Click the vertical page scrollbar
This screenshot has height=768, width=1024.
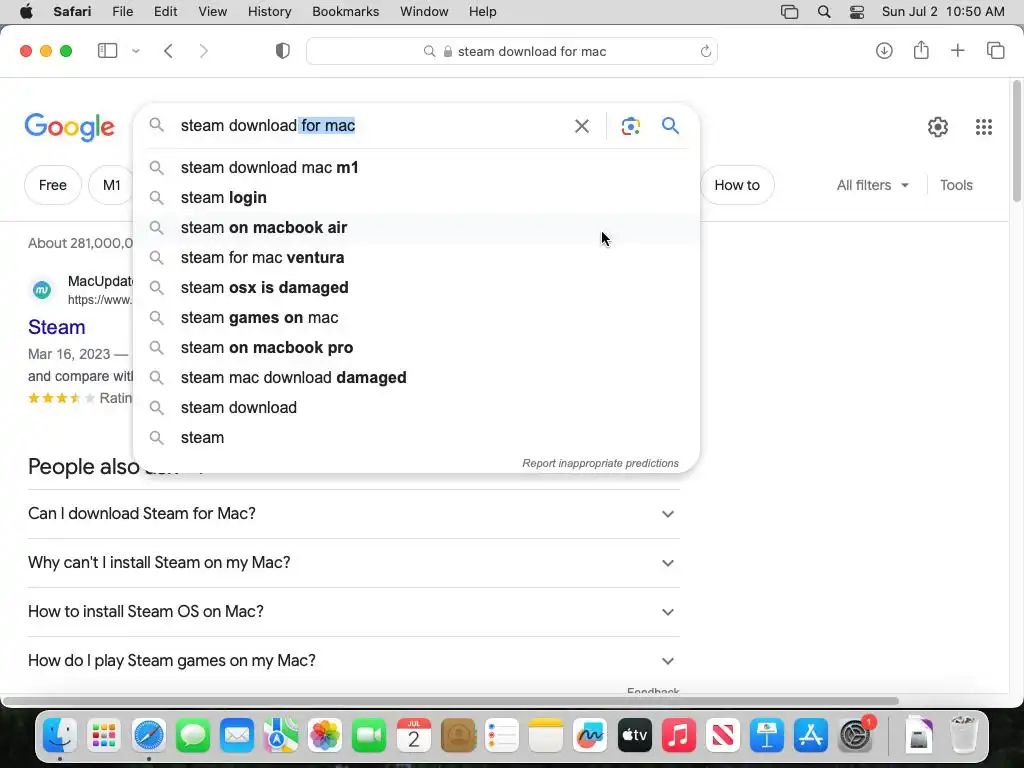point(1016,140)
